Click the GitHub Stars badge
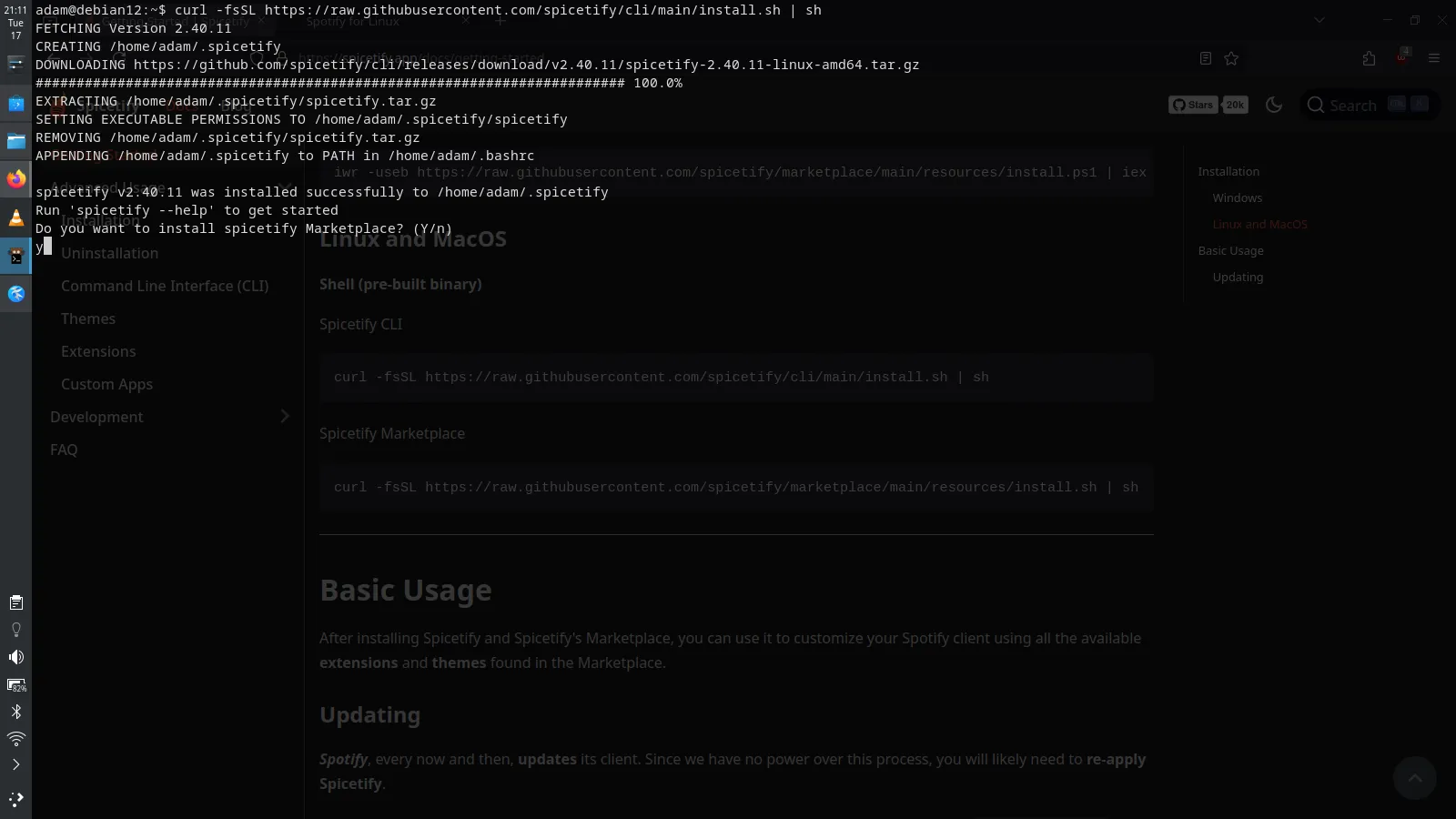Viewport: 1456px width, 819px height. [x=1193, y=105]
